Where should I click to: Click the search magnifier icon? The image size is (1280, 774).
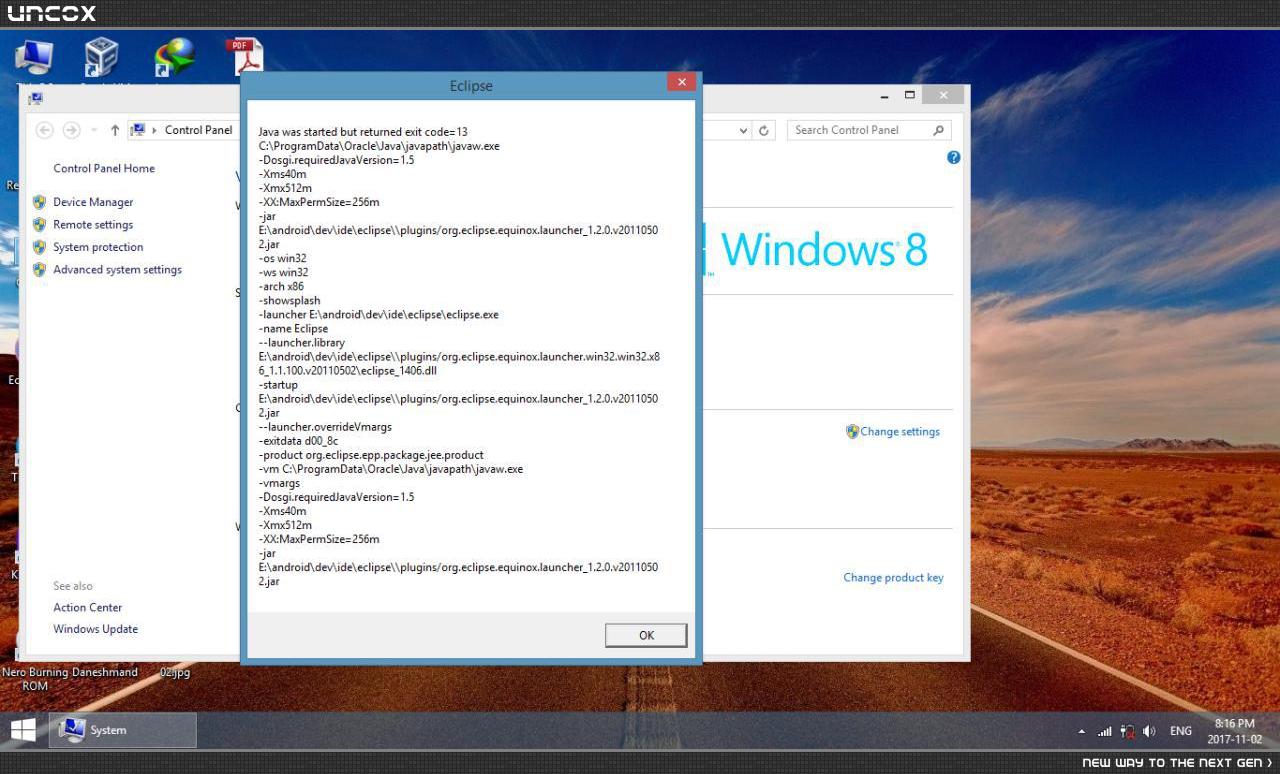pyautogui.click(x=938, y=130)
